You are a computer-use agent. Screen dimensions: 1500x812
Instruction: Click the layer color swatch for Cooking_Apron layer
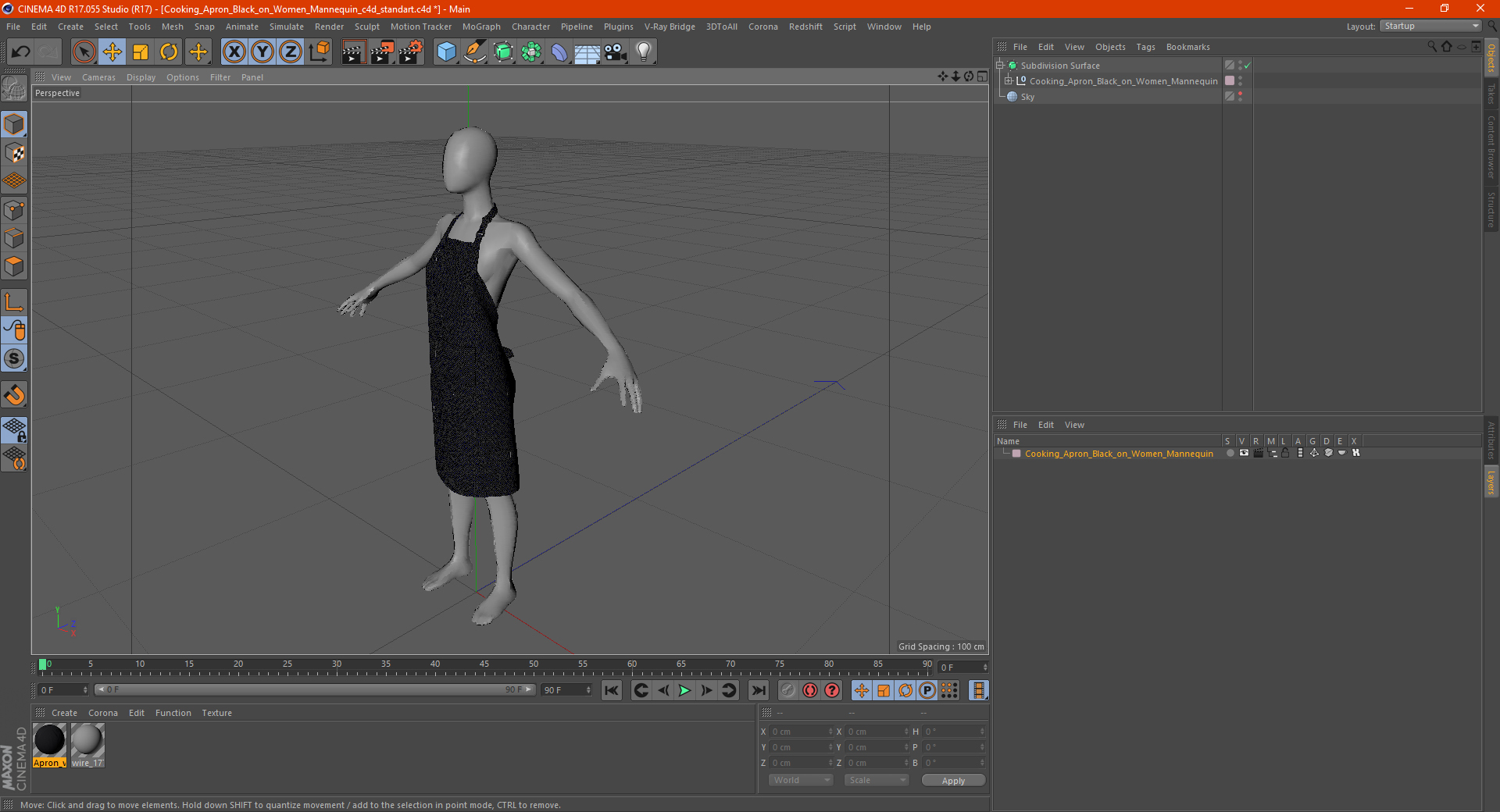coord(1016,454)
